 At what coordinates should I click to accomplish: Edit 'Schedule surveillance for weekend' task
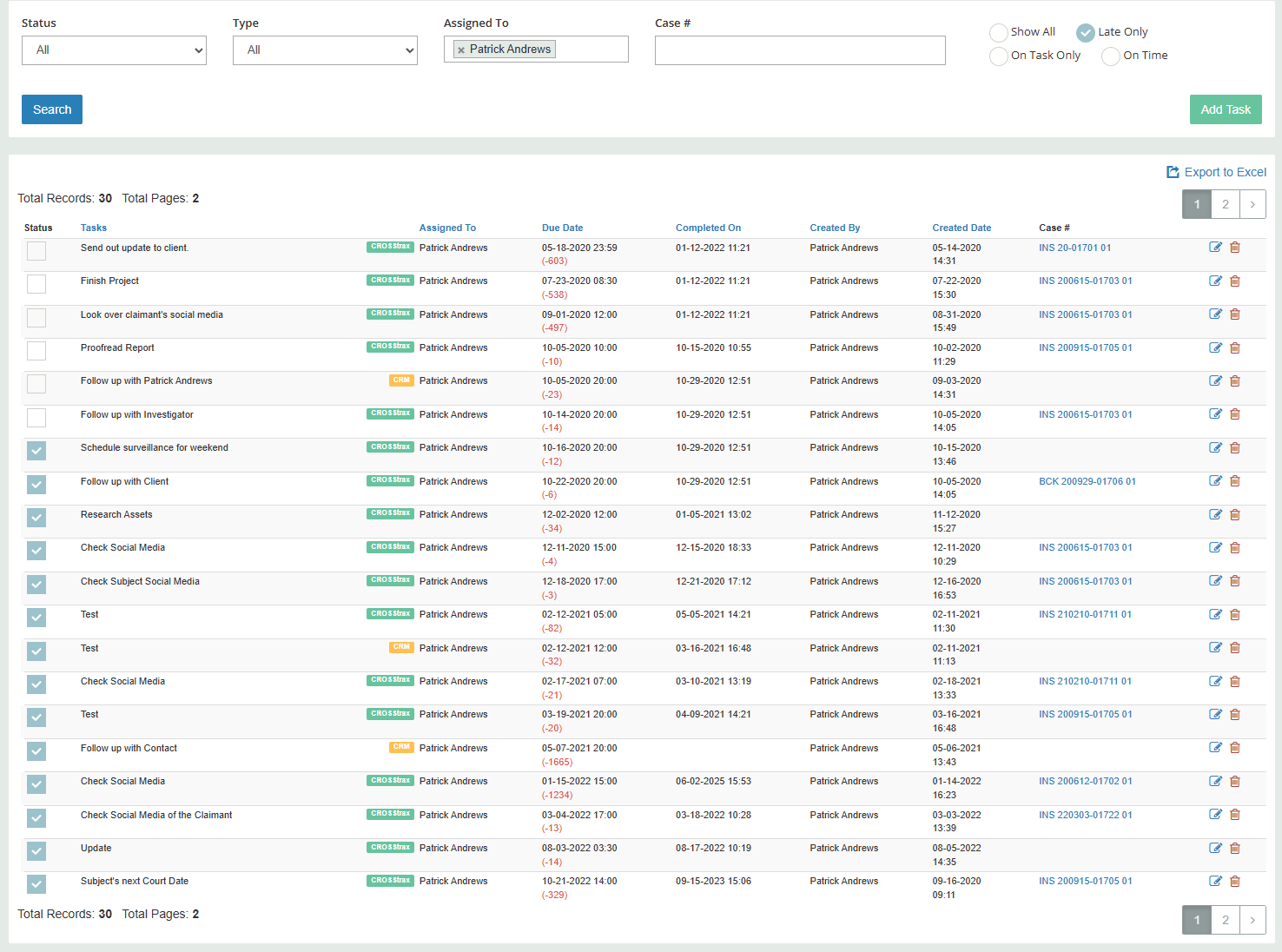point(1215,447)
